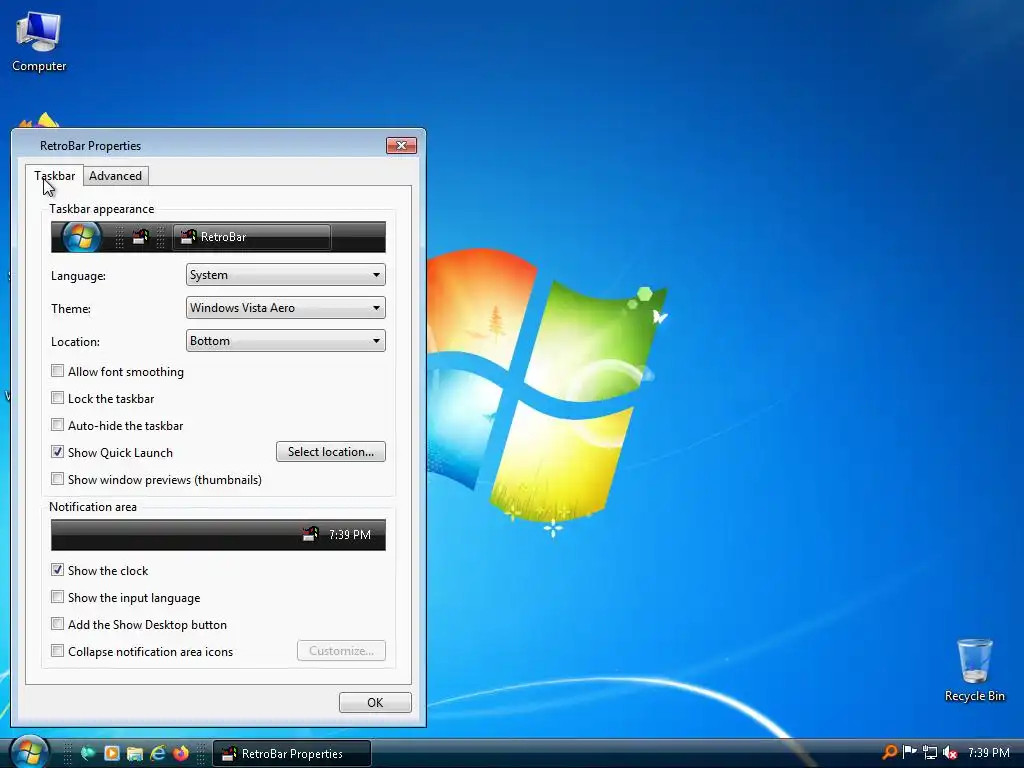Click RetroBar quick launch icon in preview
This screenshot has width=1024, height=768.
[140, 236]
